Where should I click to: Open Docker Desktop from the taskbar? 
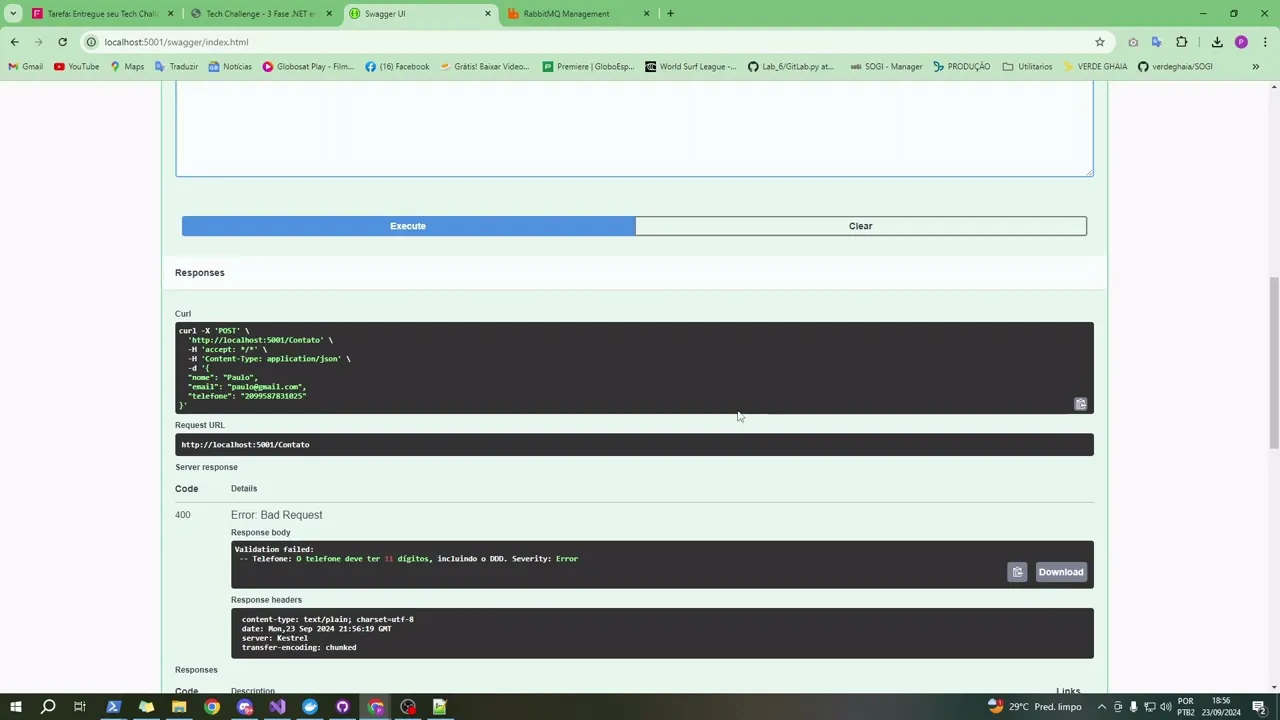click(x=310, y=707)
